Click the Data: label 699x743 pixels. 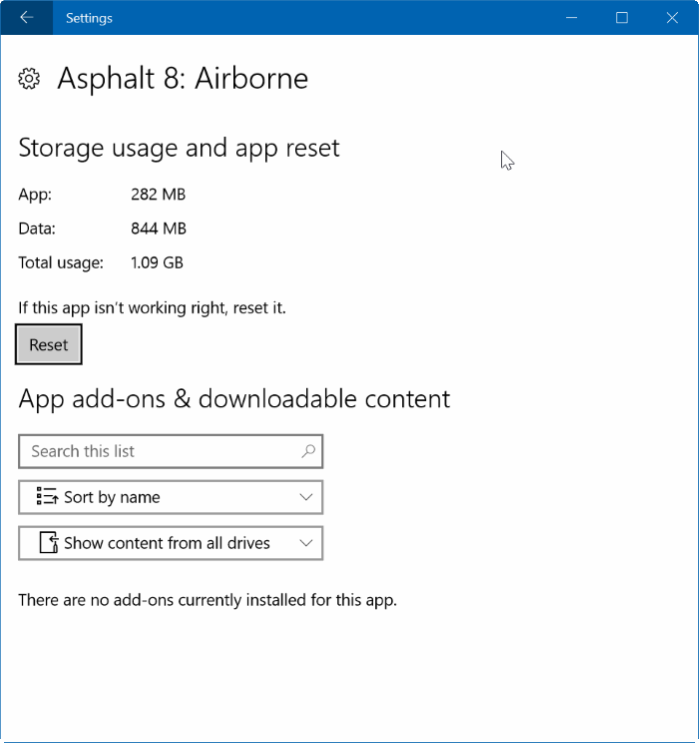tap(37, 228)
